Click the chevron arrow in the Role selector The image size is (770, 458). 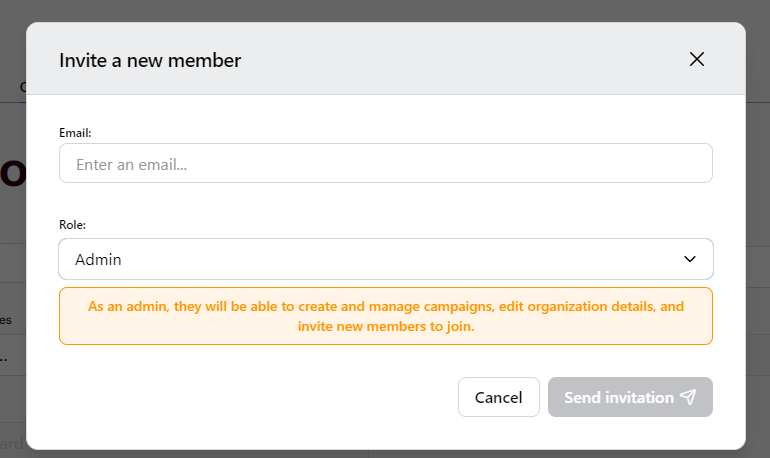[x=689, y=259]
